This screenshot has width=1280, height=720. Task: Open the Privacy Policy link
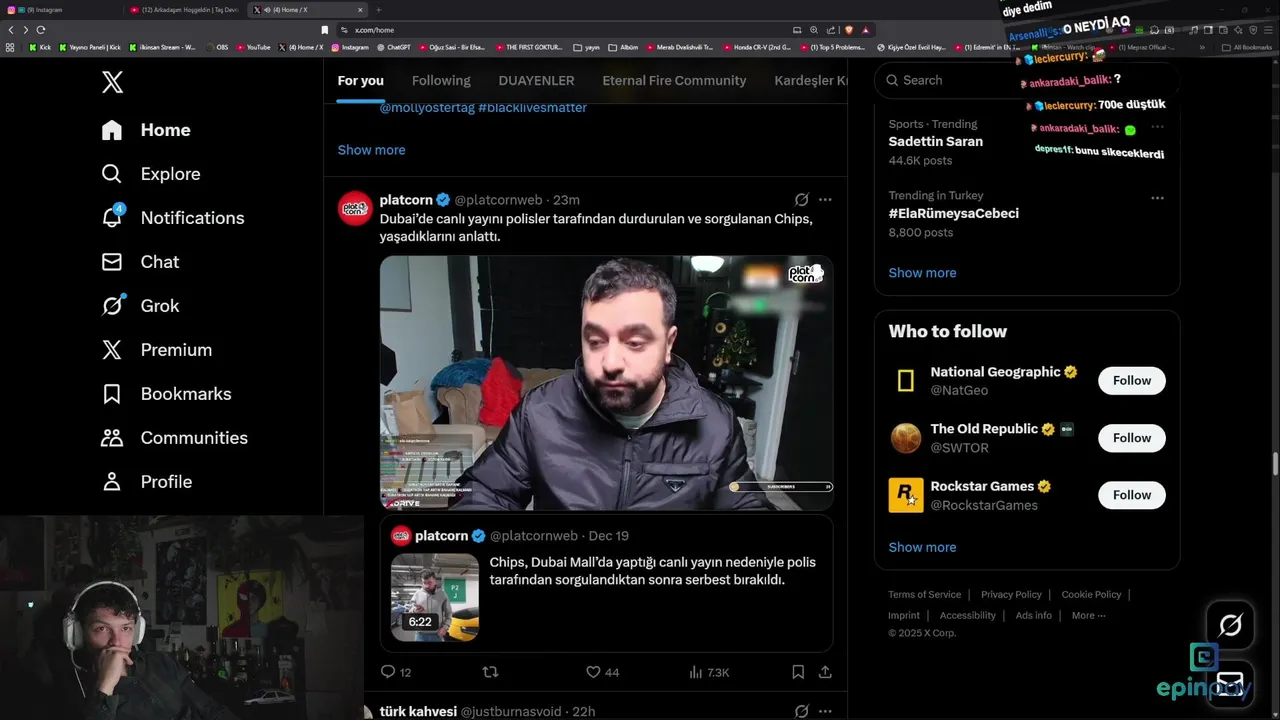click(x=1011, y=594)
